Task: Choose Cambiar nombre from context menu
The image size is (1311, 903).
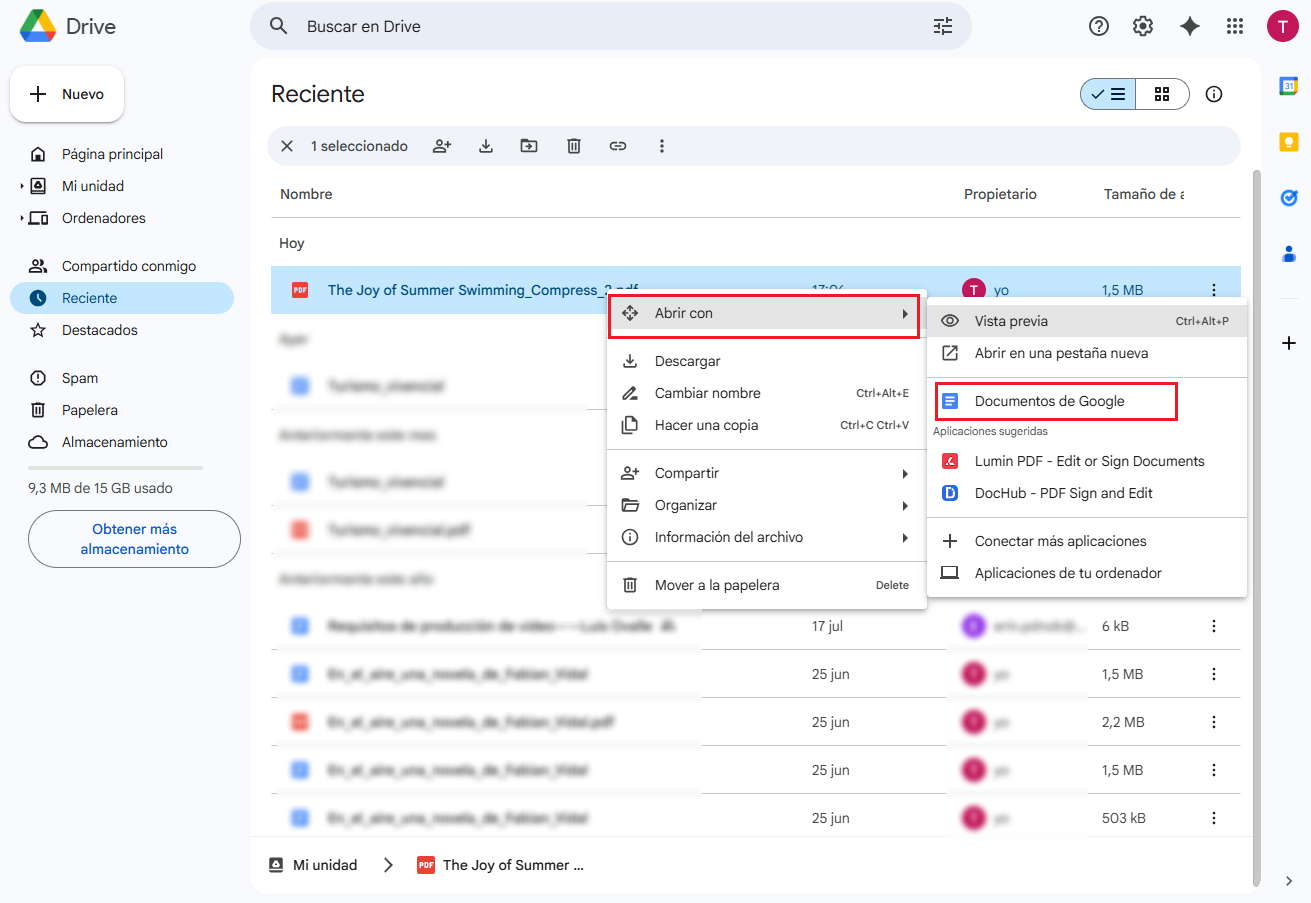Action: click(x=707, y=393)
